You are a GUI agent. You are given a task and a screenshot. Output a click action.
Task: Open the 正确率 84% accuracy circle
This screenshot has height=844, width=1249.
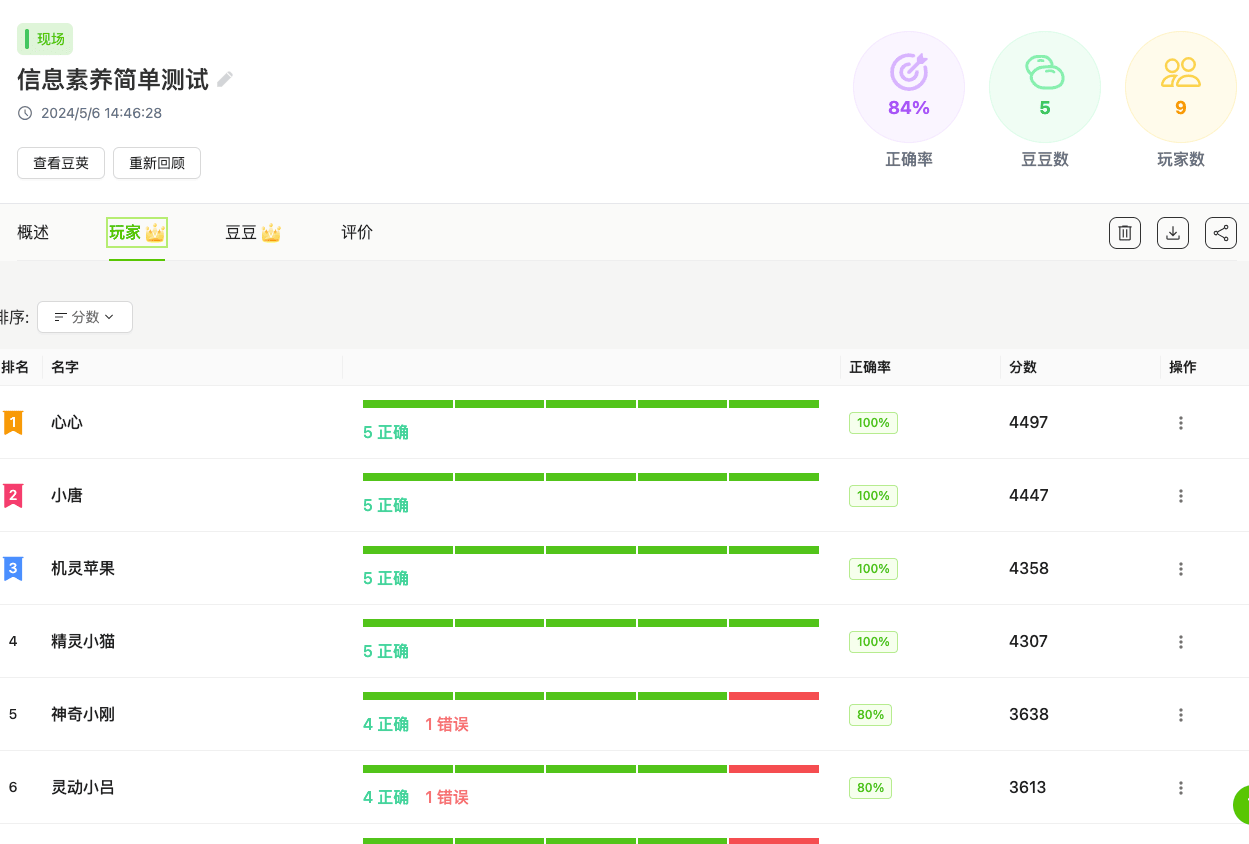click(909, 87)
